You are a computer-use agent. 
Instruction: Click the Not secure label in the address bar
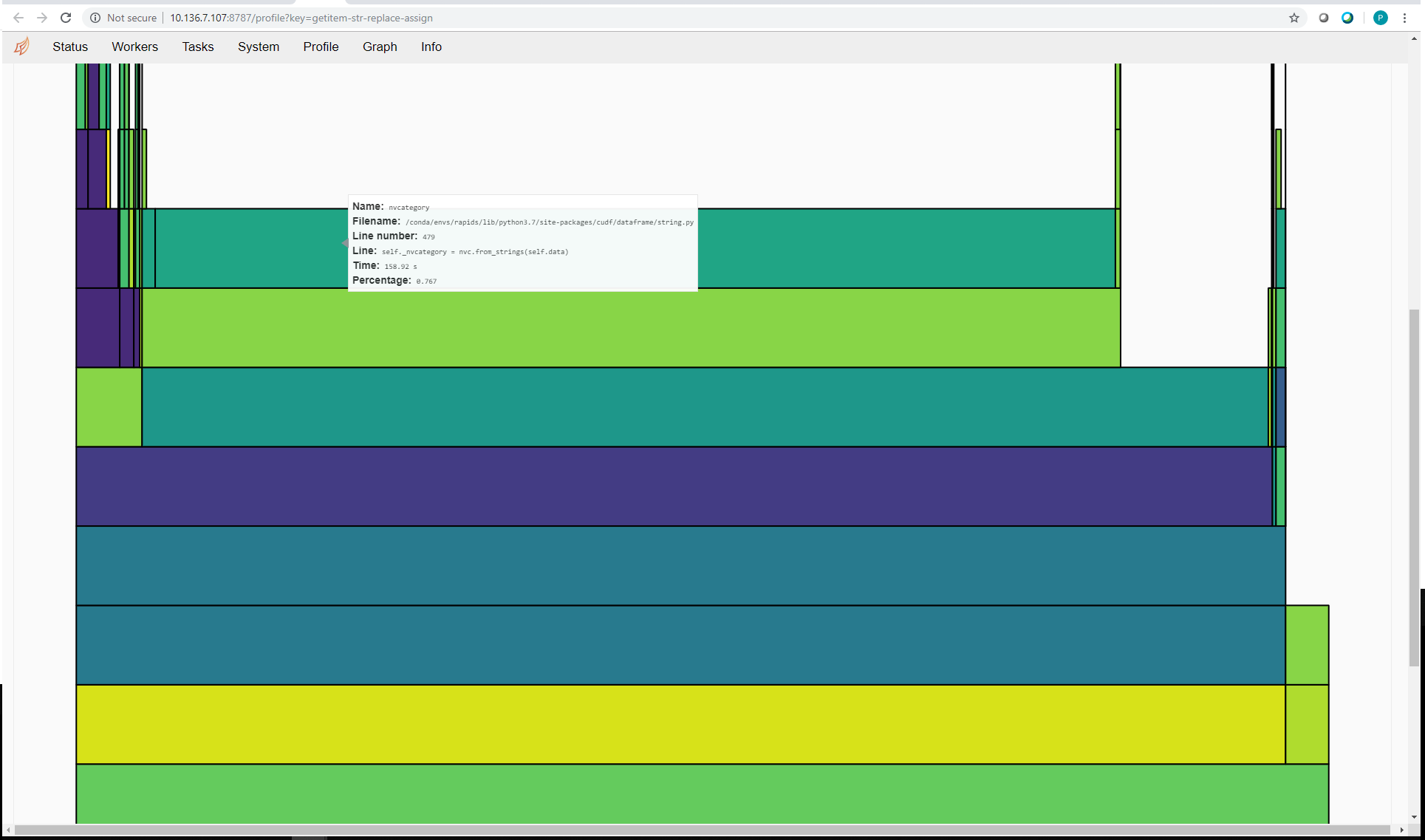(x=131, y=18)
